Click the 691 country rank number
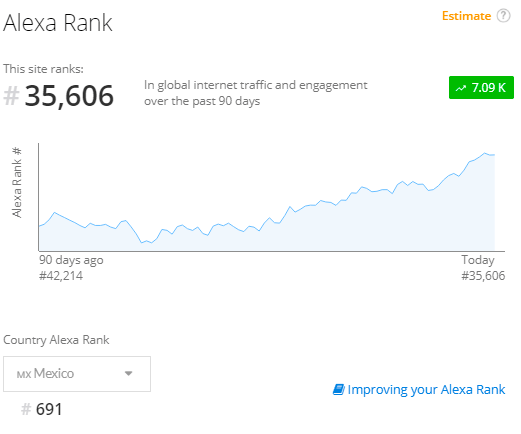The width and height of the screenshot is (521, 434). point(49,409)
